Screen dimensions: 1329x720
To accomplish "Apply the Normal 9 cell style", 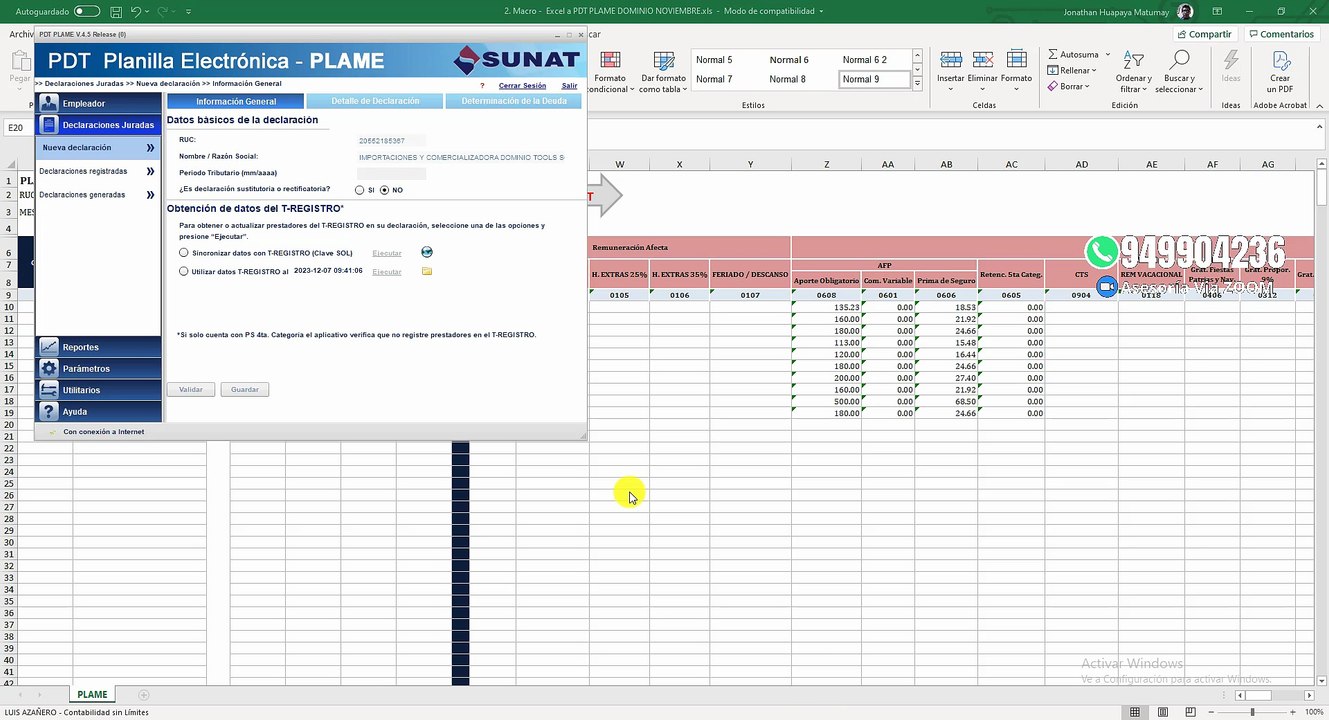I will 874,79.
